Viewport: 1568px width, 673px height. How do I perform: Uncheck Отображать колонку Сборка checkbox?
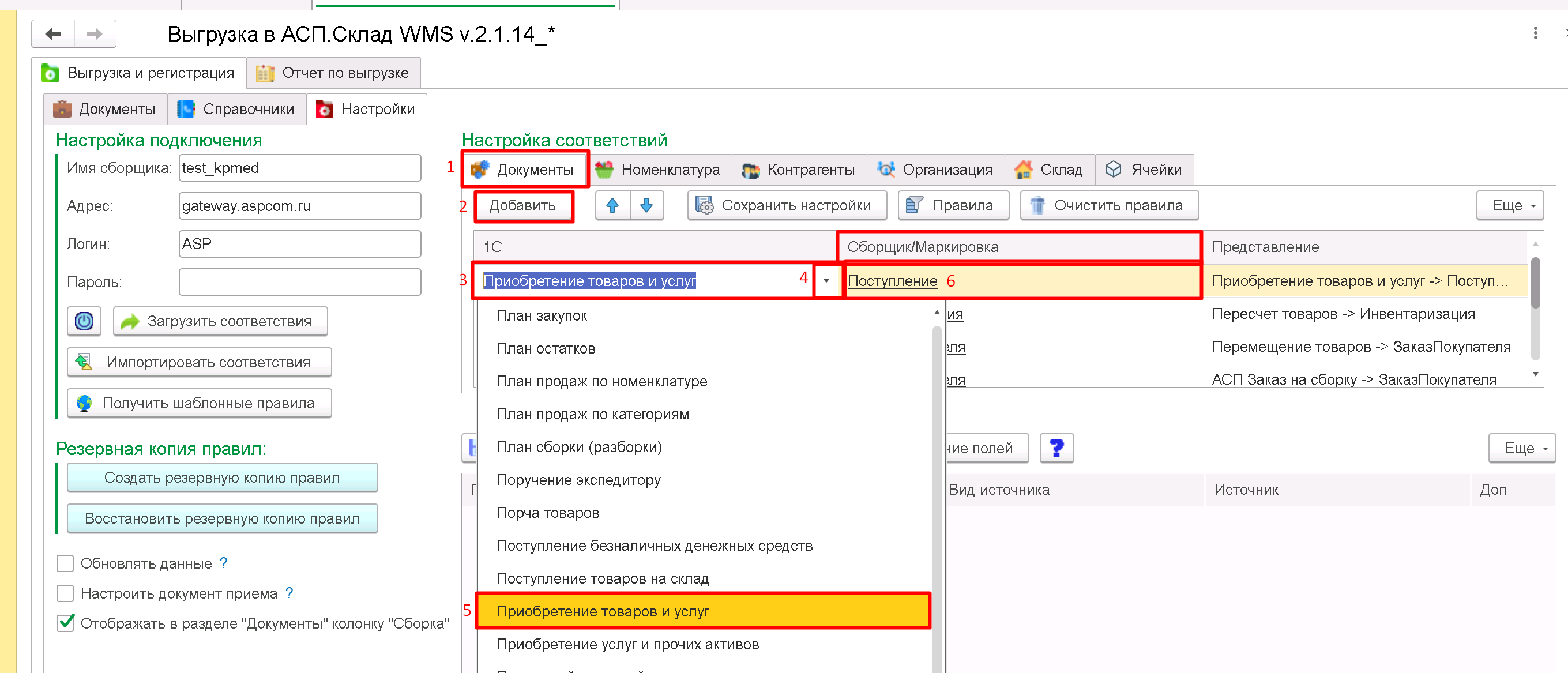[65, 623]
